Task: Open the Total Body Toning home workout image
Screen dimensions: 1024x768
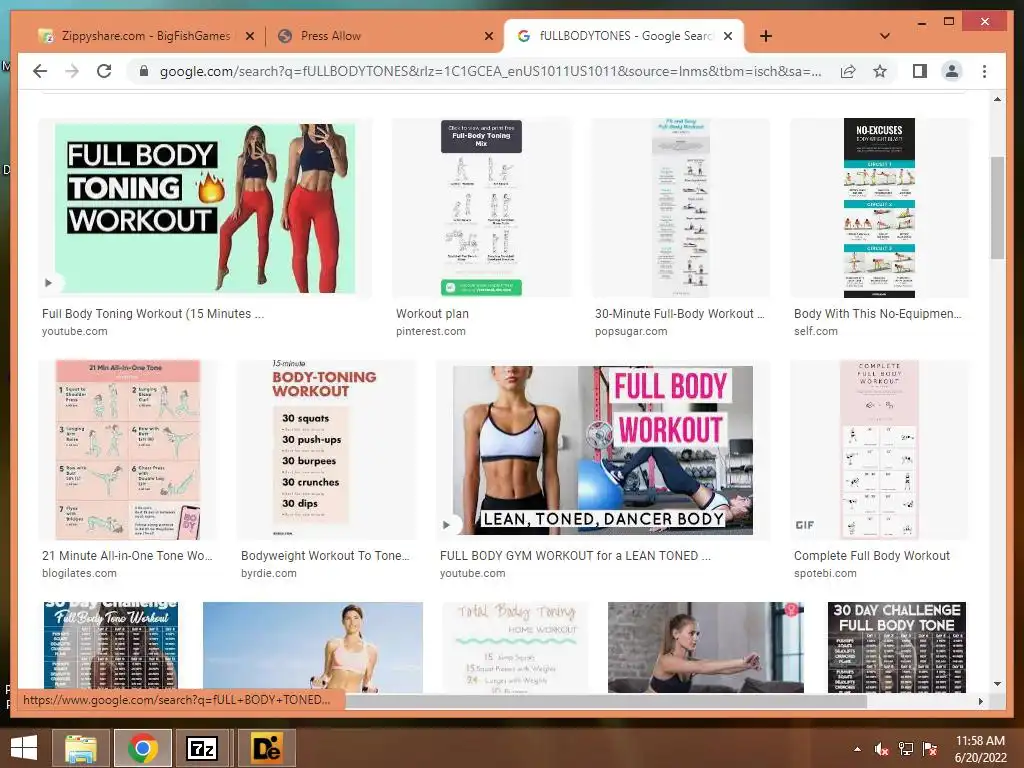Action: [516, 647]
